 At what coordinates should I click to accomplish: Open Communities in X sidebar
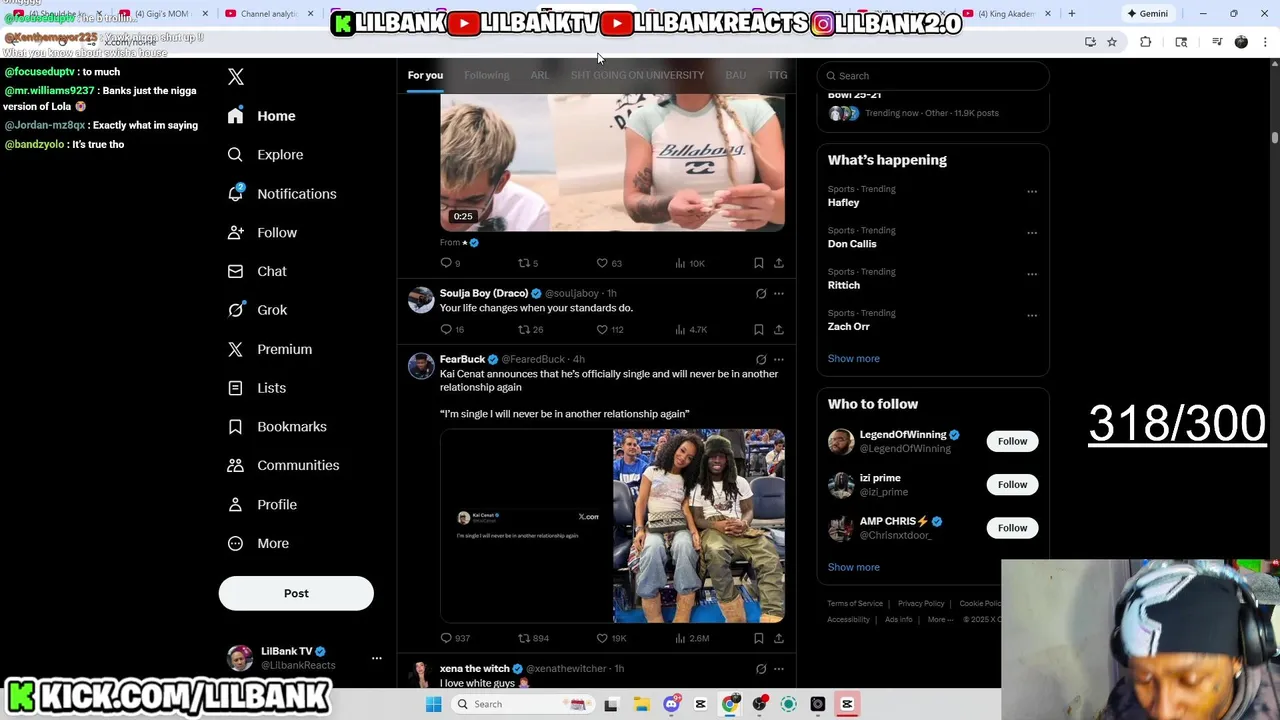click(x=283, y=466)
